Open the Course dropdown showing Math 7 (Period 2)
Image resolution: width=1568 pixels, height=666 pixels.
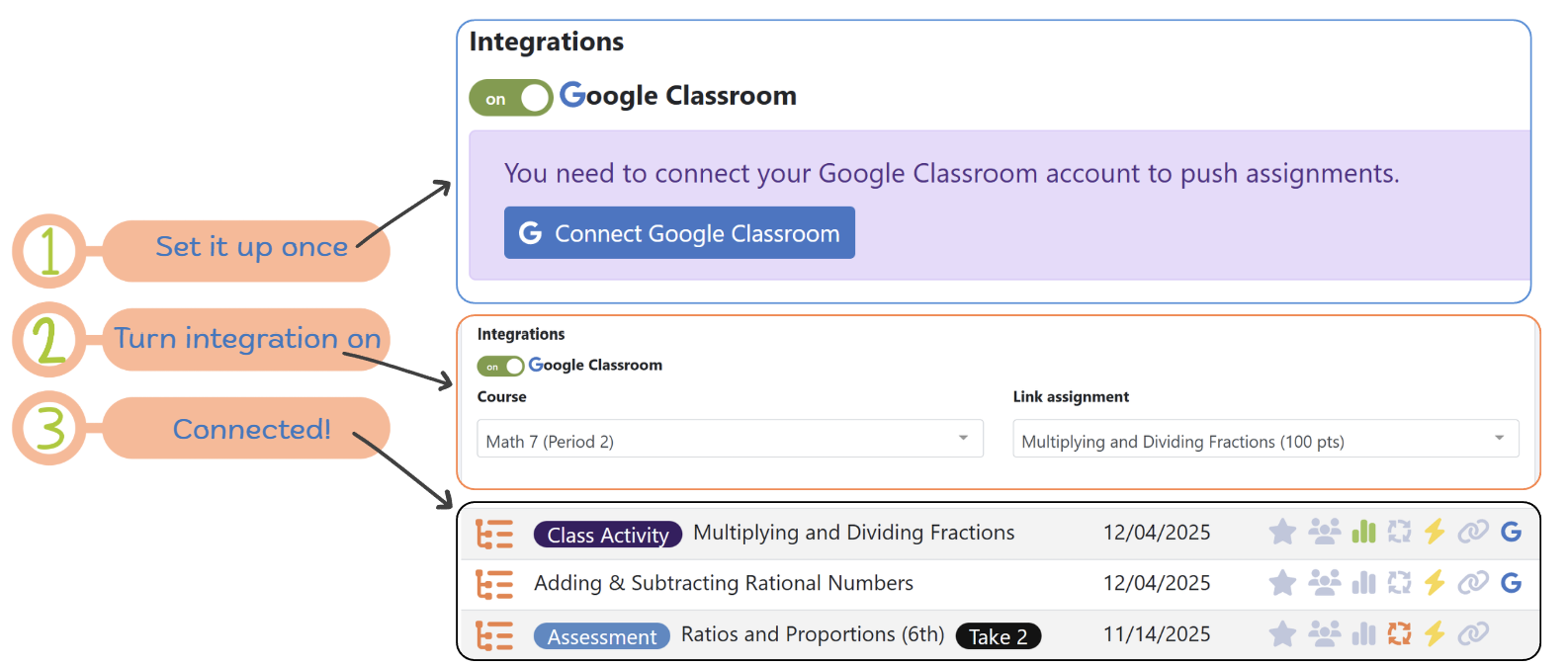730,439
